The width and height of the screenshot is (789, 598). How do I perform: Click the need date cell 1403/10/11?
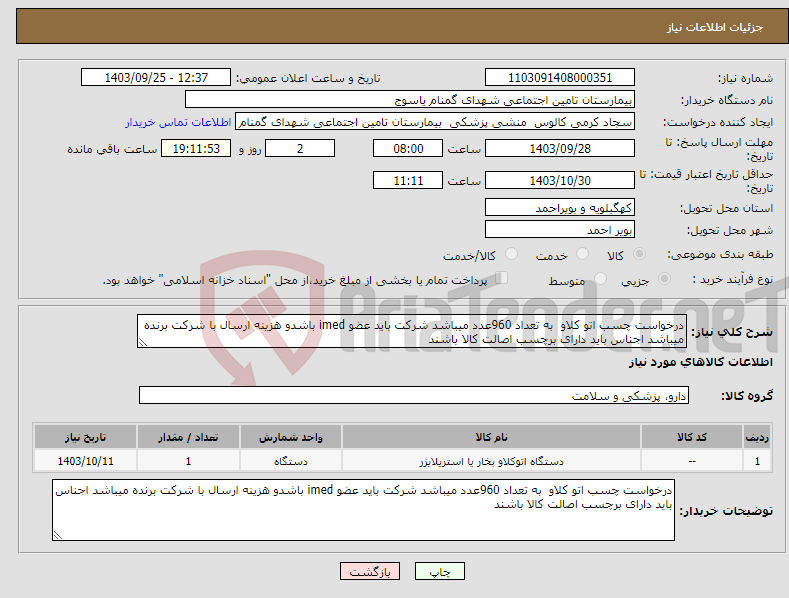click(86, 461)
